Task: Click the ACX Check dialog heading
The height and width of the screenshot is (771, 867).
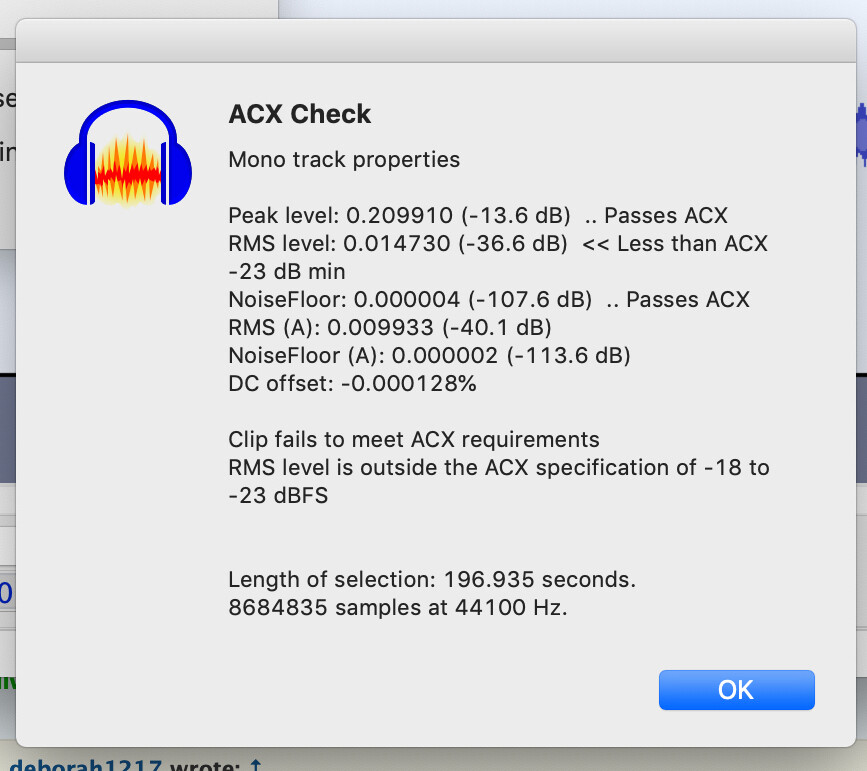Action: point(299,114)
